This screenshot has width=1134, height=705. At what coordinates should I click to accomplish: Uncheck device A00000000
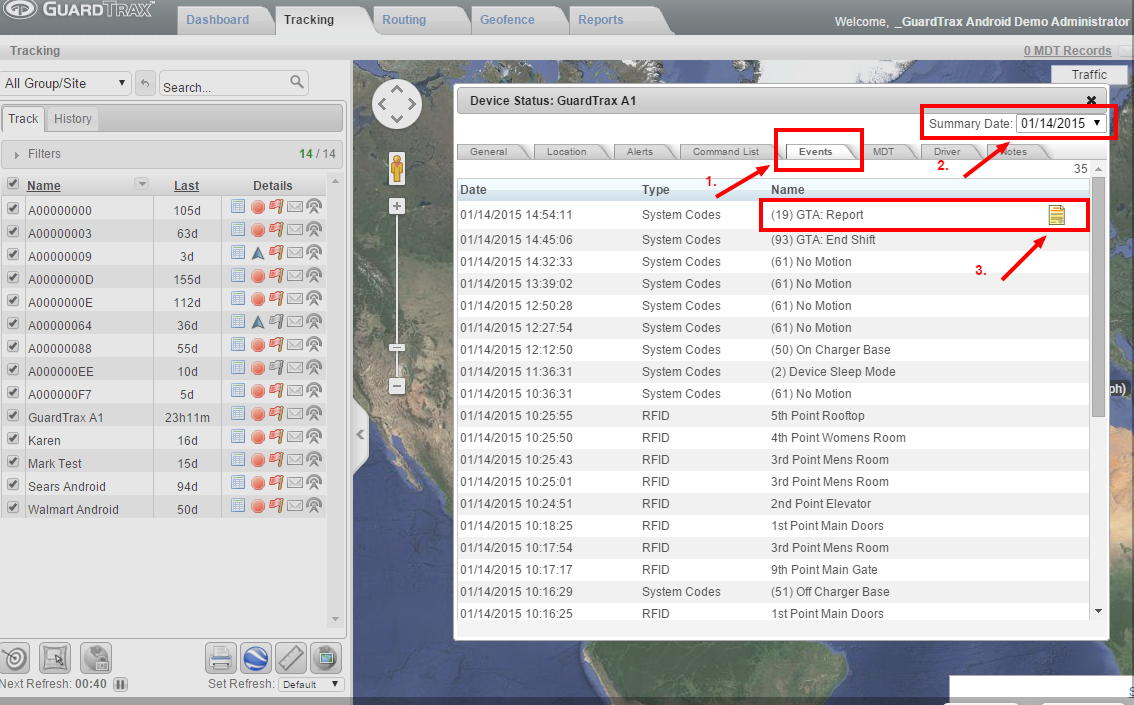tap(12, 208)
